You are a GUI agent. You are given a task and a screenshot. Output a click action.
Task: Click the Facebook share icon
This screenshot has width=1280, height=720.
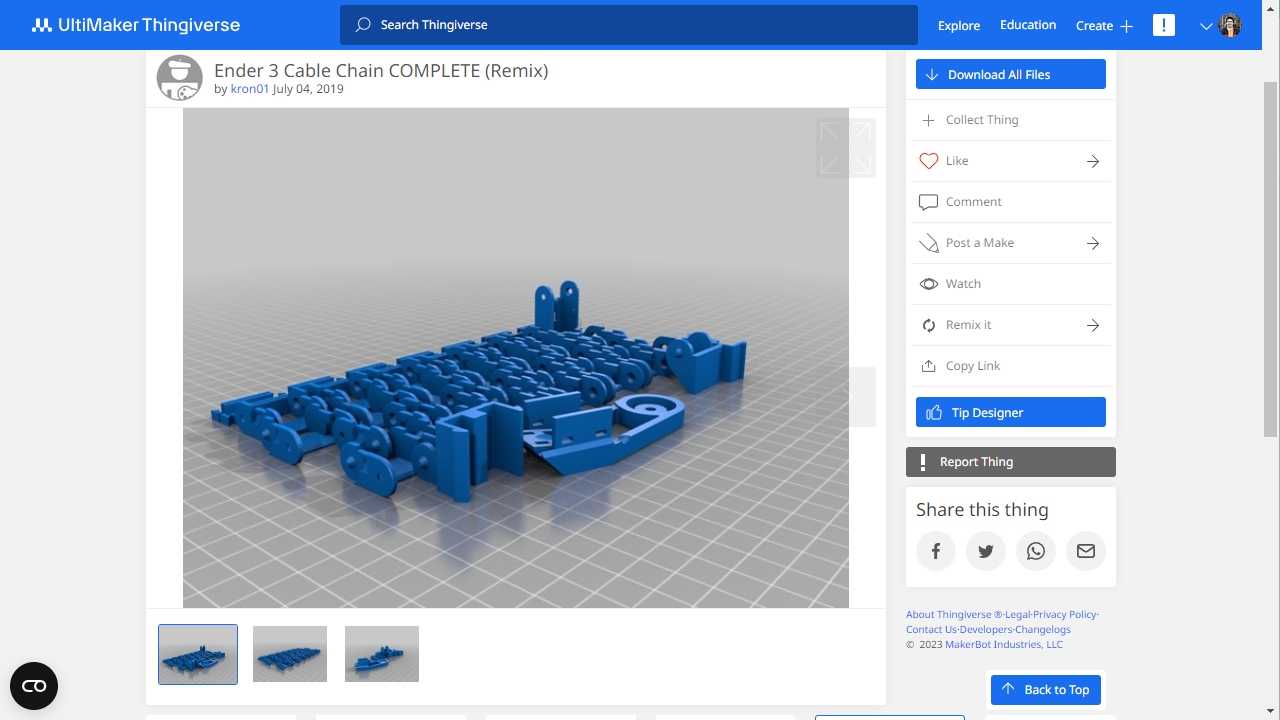[x=936, y=551]
